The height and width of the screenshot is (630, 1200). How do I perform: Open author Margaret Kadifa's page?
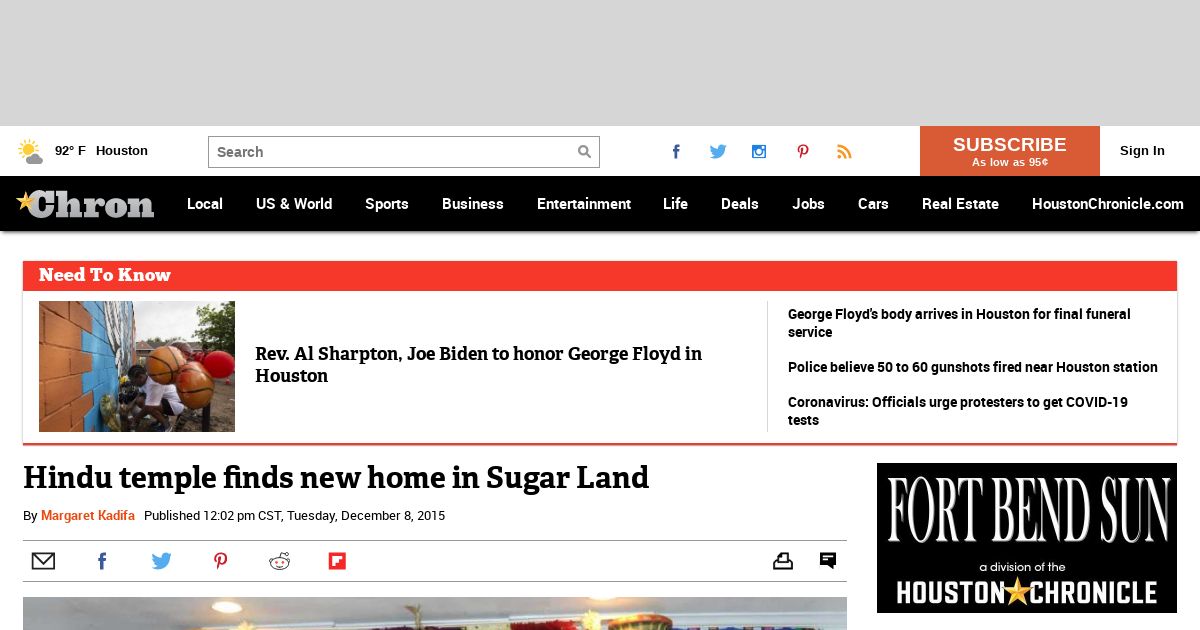(88, 516)
